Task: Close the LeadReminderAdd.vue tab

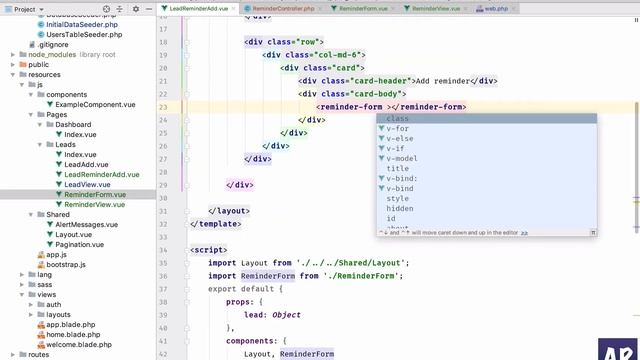Action: [233, 8]
